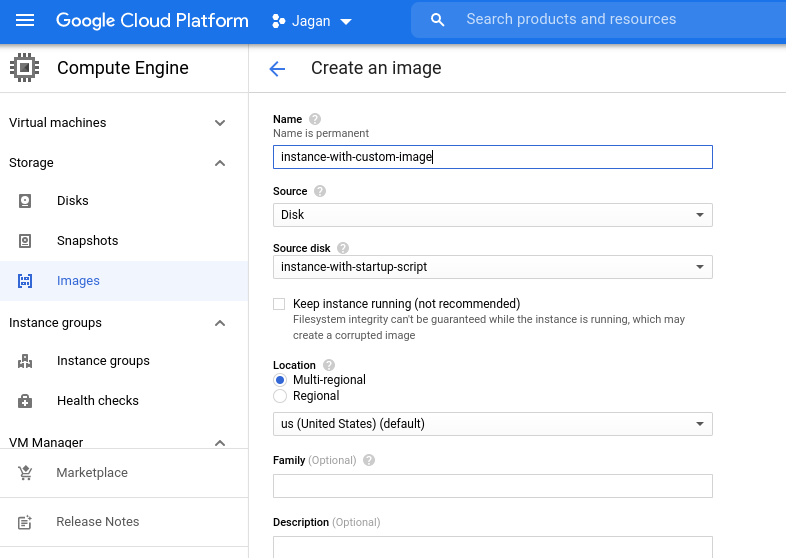Open Snapshots in the sidebar
Viewport: 786px width, 558px height.
coord(124,241)
